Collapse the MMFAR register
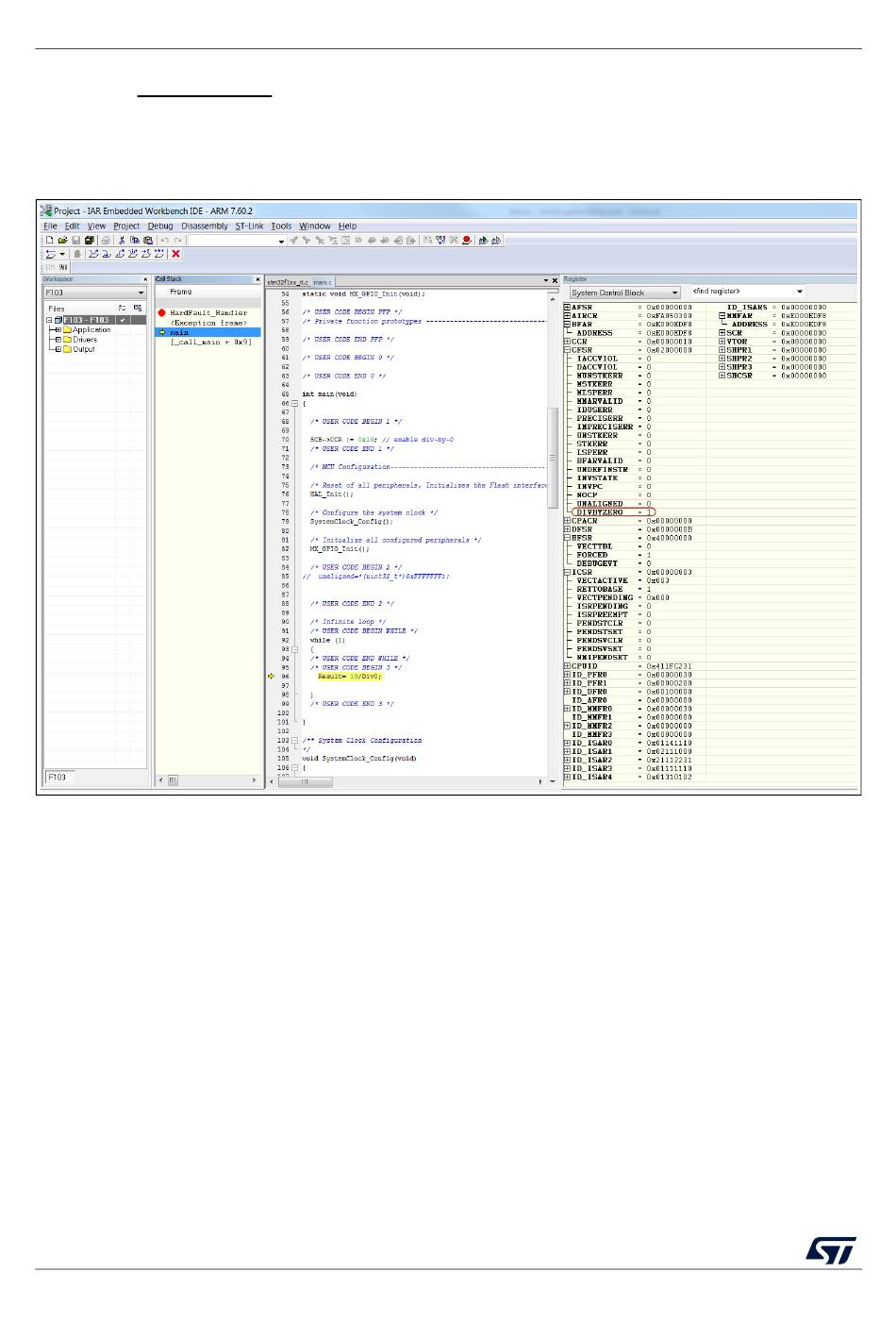896x1340 pixels. coord(722,316)
